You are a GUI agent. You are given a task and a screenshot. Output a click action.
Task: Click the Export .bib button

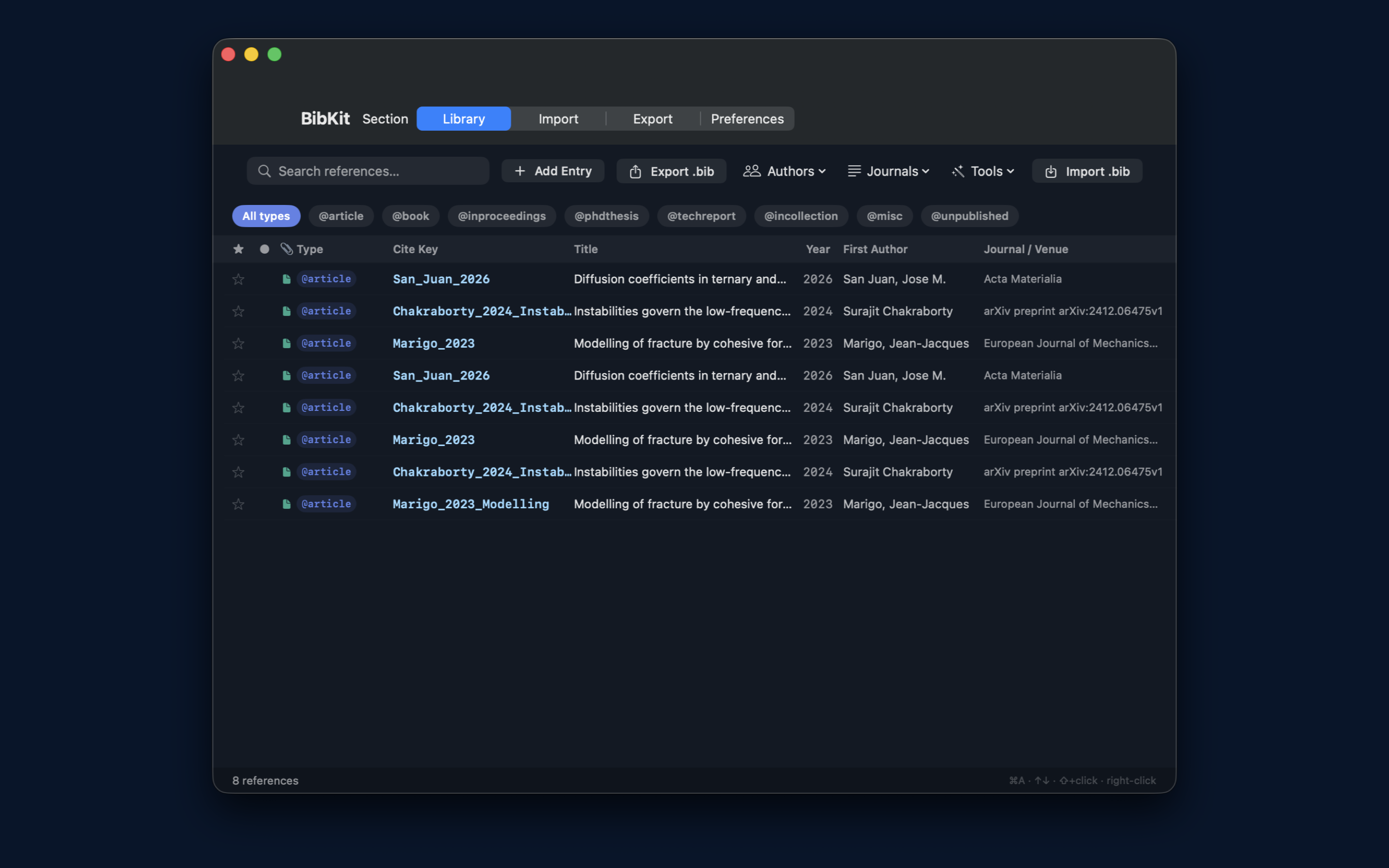pos(671,171)
